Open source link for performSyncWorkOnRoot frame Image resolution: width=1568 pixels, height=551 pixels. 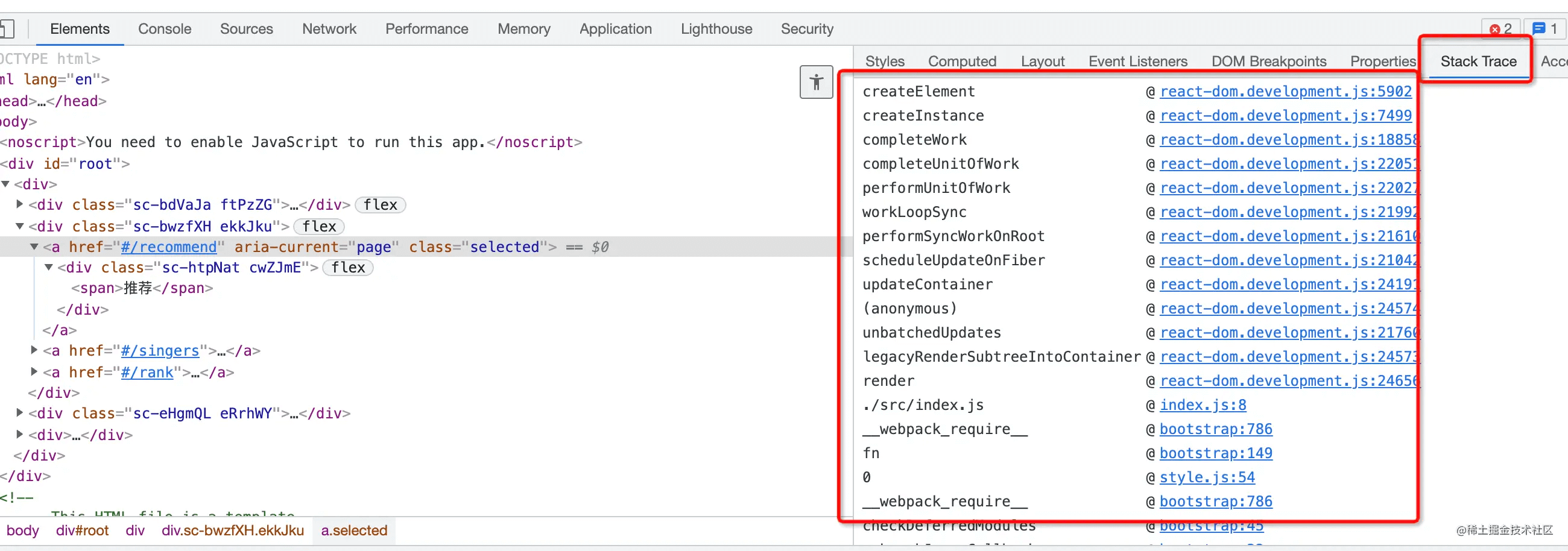pyautogui.click(x=1289, y=236)
